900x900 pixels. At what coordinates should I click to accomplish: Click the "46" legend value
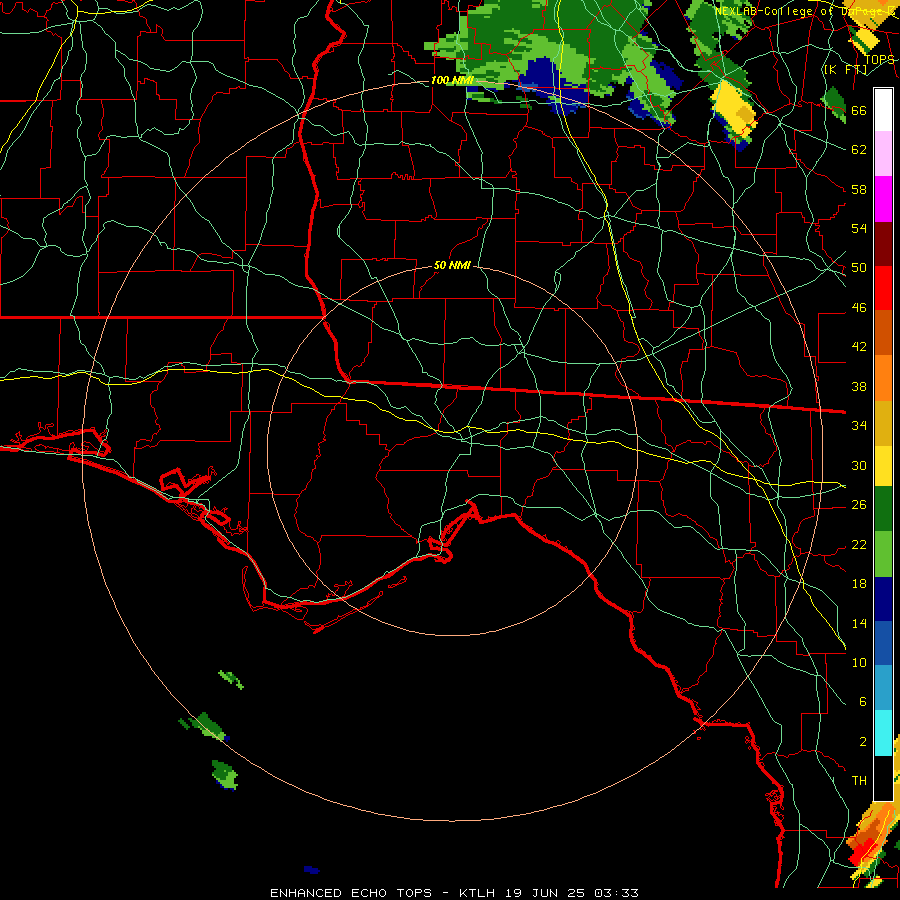[859, 308]
